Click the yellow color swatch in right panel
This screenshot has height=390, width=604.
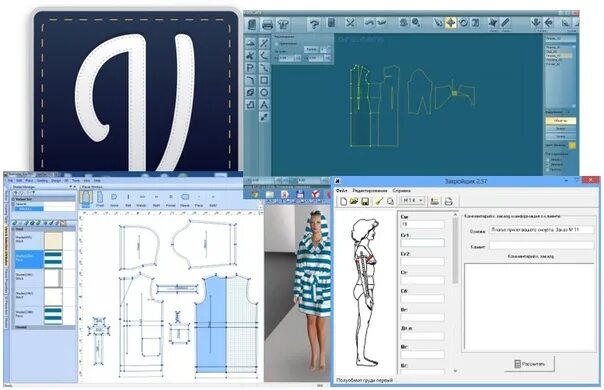572,145
